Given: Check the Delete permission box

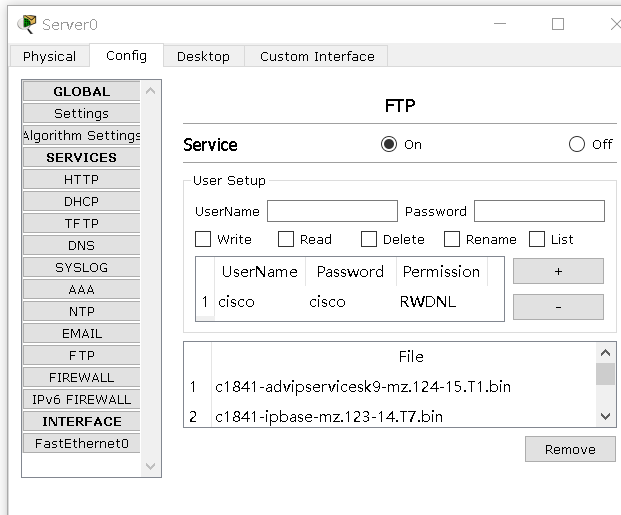Looking at the screenshot, I should pos(369,239).
